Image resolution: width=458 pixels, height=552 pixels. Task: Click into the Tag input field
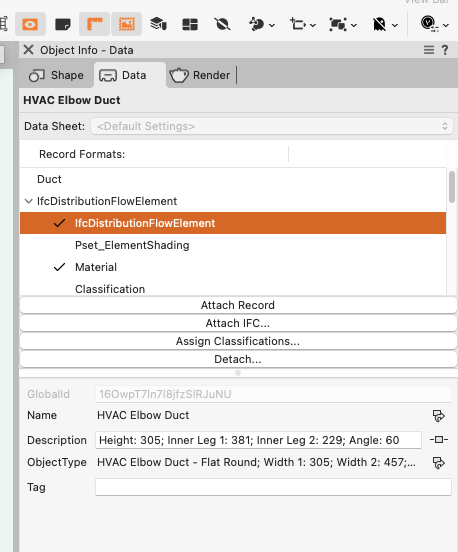pyautogui.click(x=273, y=487)
